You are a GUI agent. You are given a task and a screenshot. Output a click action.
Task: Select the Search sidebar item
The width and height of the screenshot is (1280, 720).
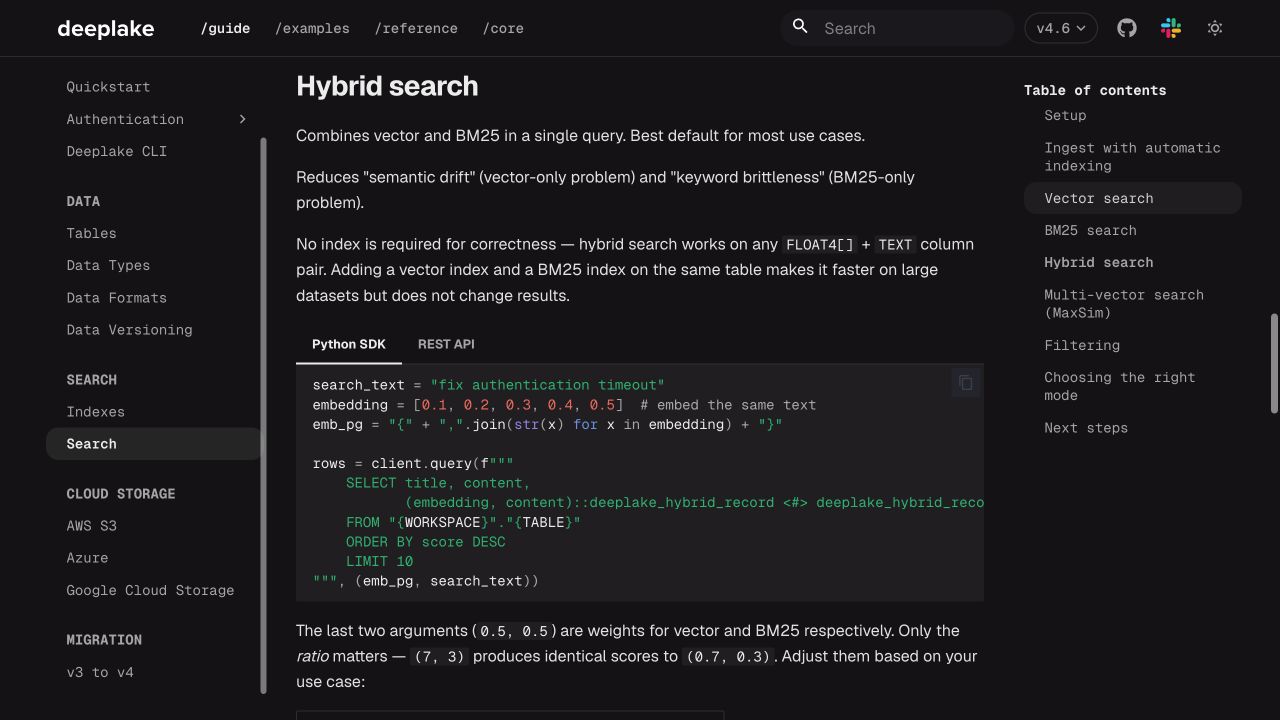tap(154, 443)
